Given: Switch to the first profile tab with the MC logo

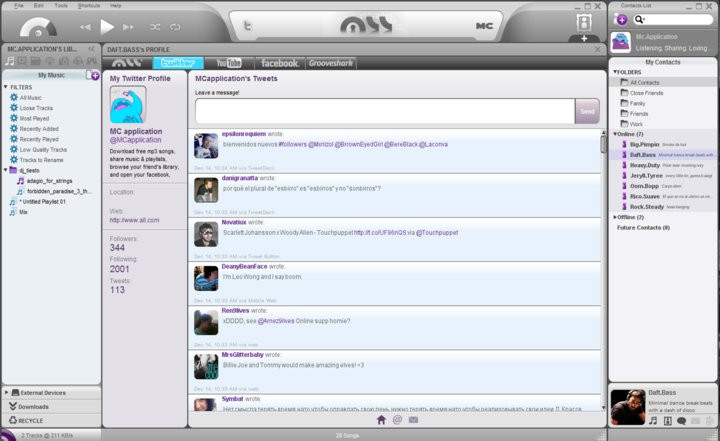Looking at the screenshot, I should pyautogui.click(x=127, y=63).
